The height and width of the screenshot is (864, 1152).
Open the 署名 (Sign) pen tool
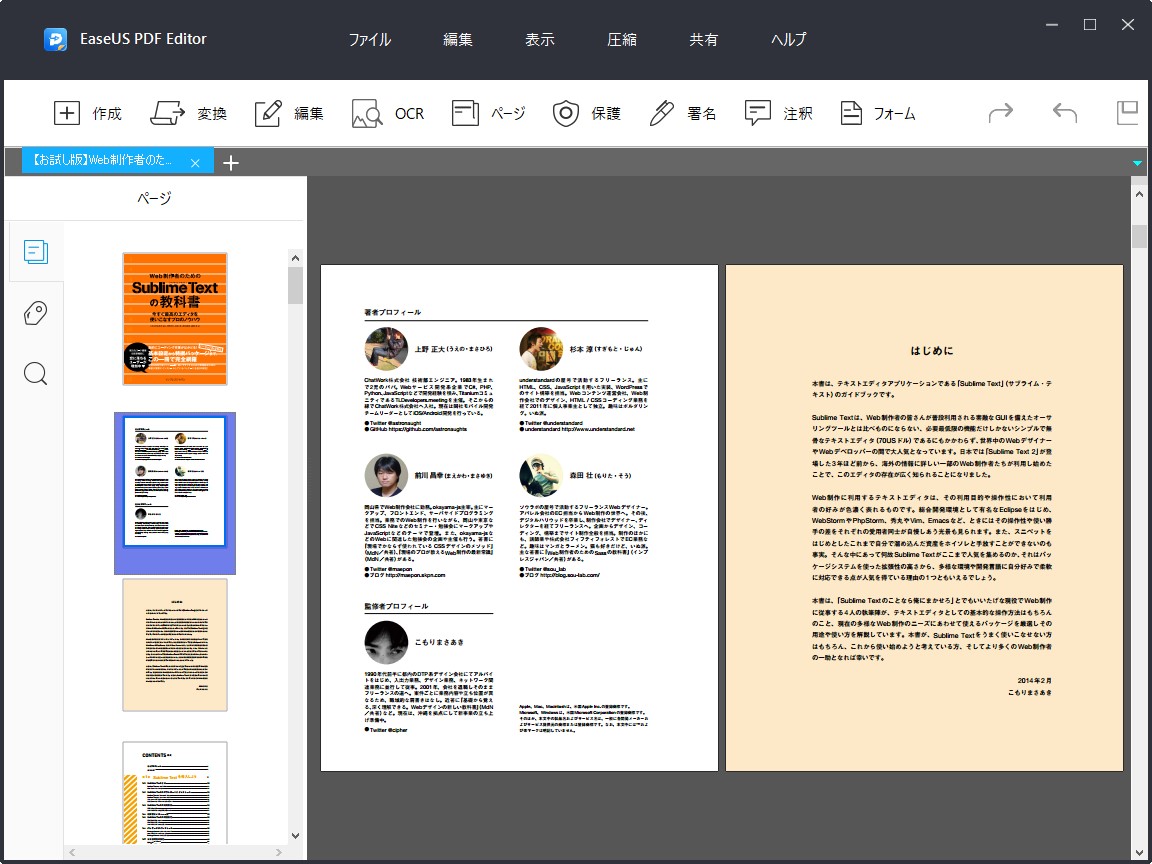(x=683, y=113)
